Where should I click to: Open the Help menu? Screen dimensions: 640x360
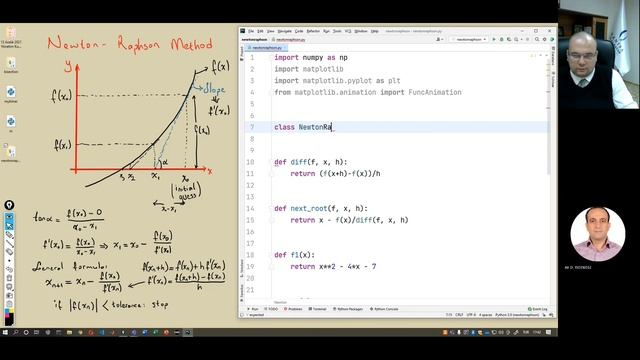tap(374, 31)
